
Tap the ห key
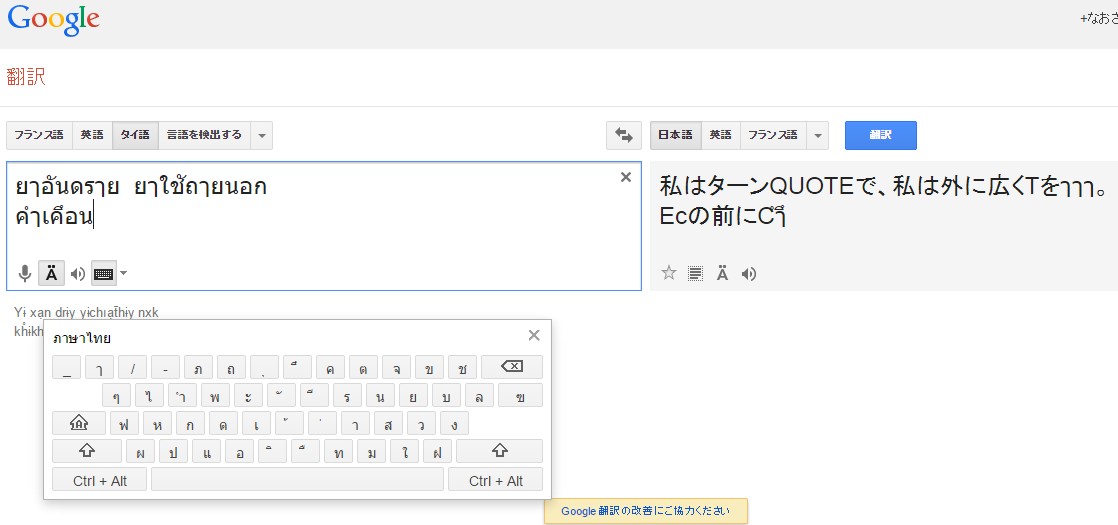point(158,423)
